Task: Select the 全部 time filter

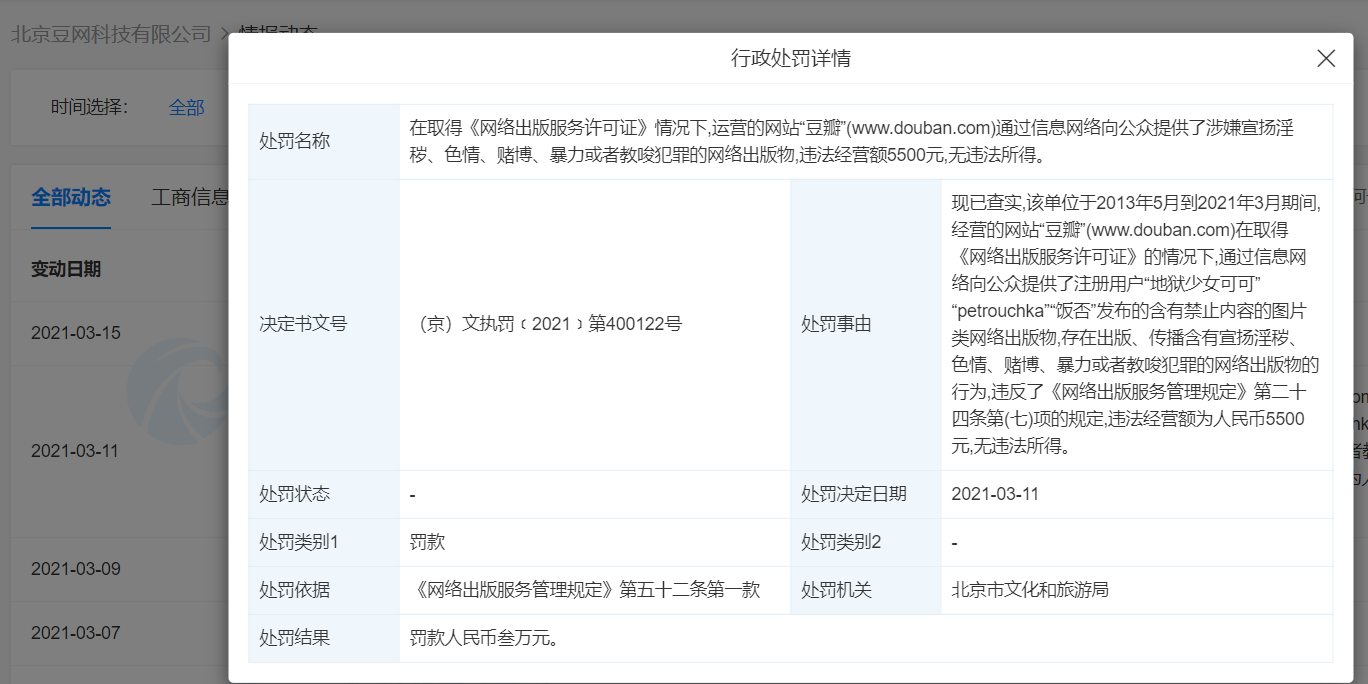Action: pos(186,107)
